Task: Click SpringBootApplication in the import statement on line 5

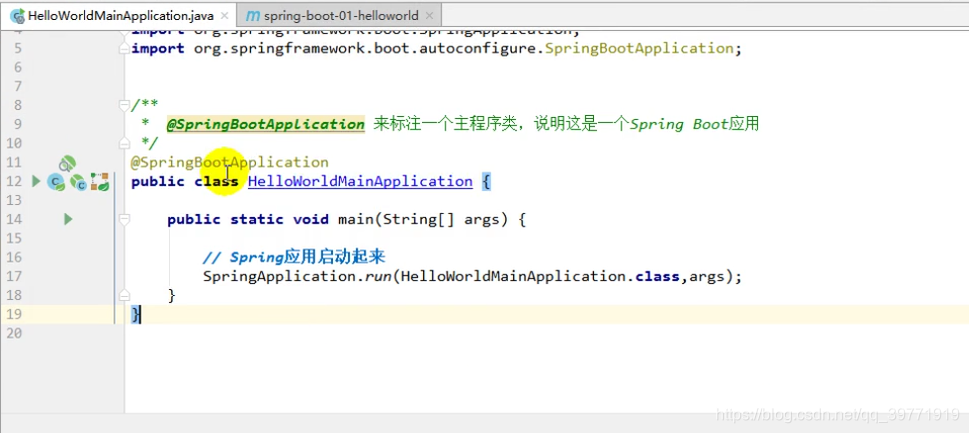Action: click(x=639, y=48)
